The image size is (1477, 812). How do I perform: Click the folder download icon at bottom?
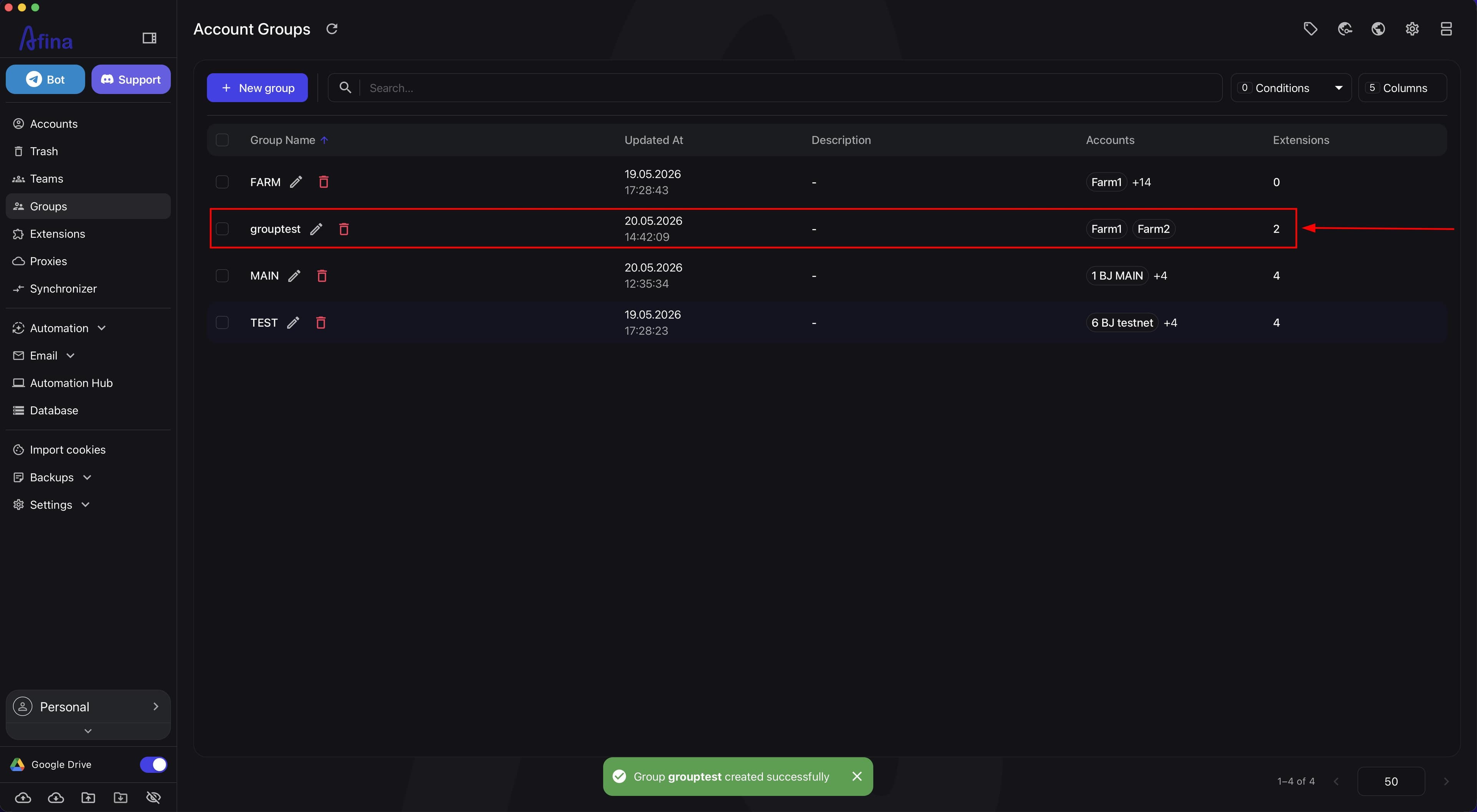click(x=120, y=798)
